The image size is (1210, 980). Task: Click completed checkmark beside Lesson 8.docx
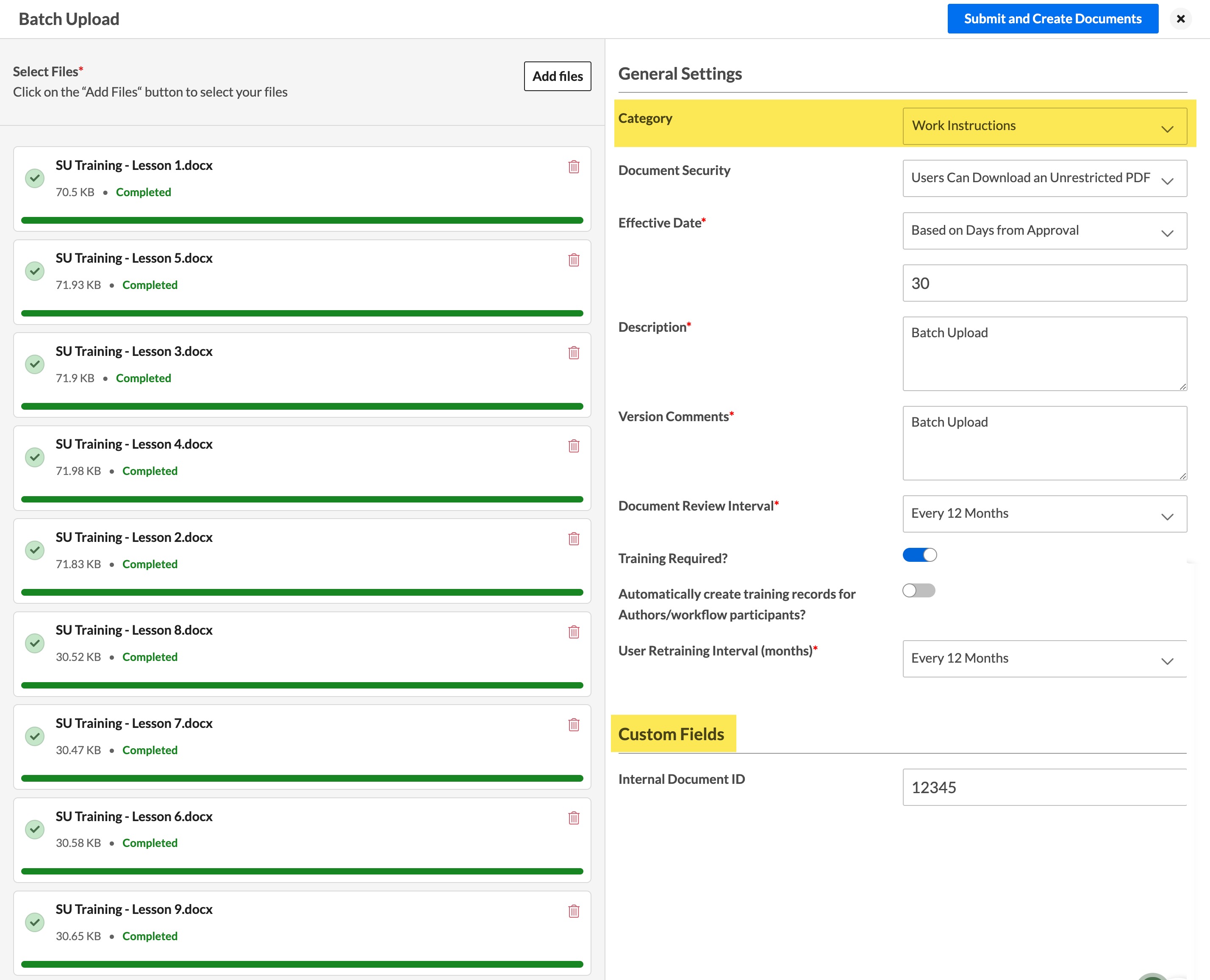point(35,643)
